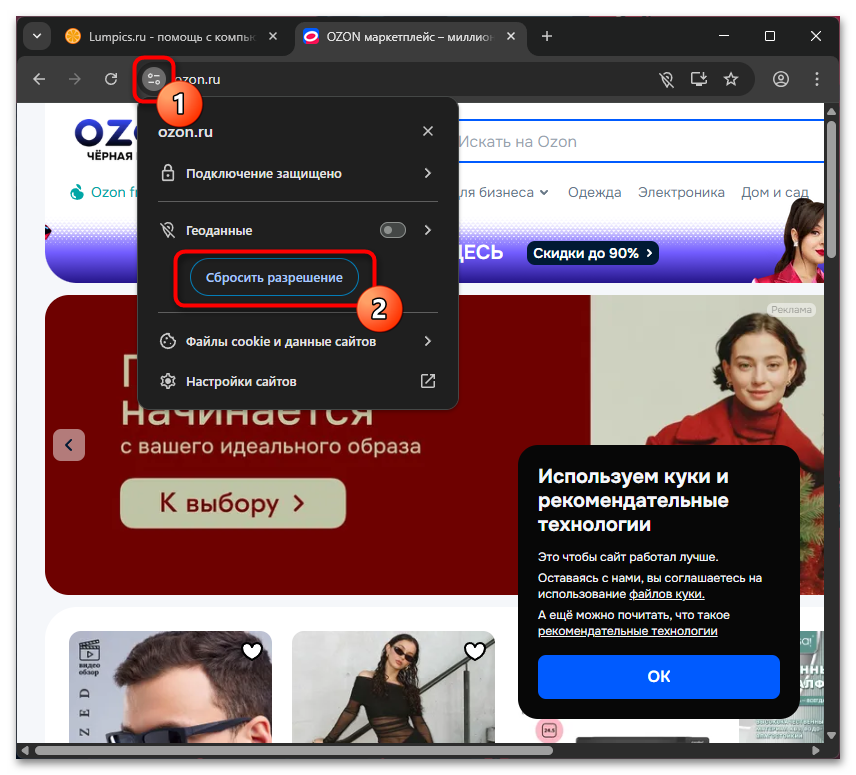Open the tab search dropdown arrow
Image resolution: width=856 pixels, height=775 pixels.
[37, 36]
